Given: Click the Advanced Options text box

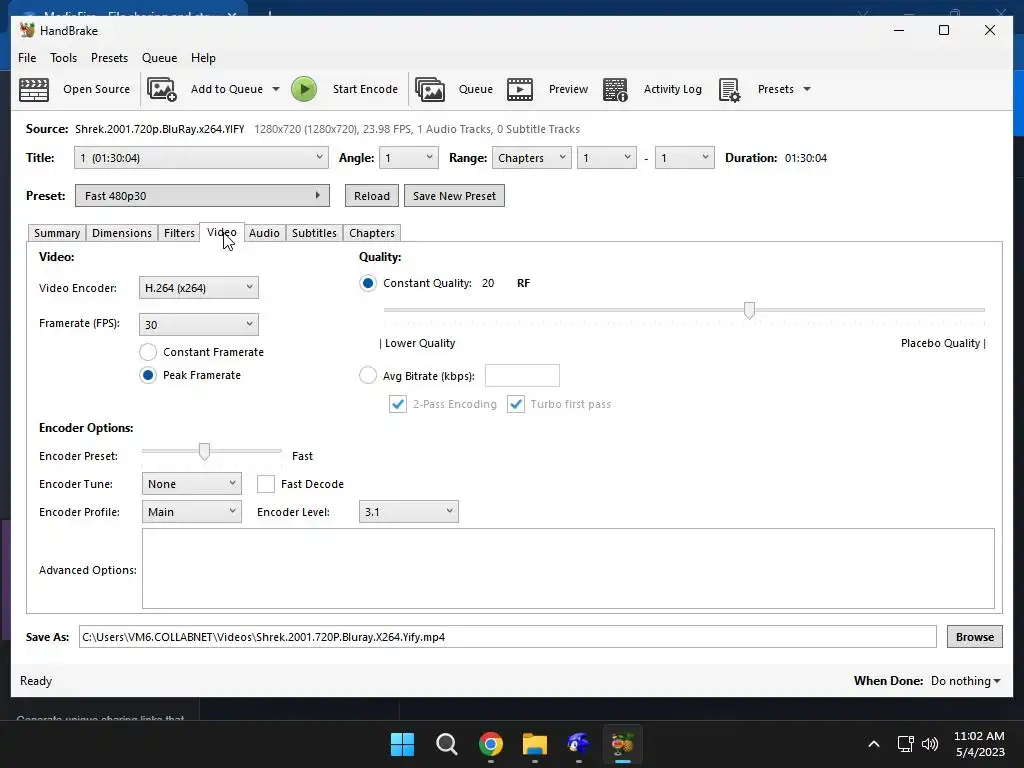Looking at the screenshot, I should pyautogui.click(x=568, y=568).
